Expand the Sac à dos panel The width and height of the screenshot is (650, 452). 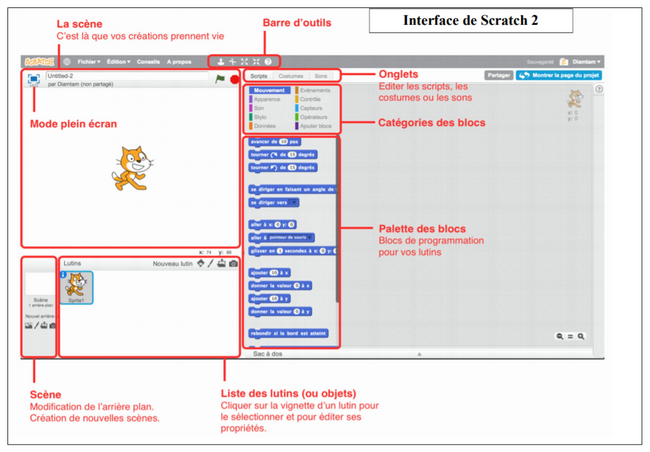point(419,354)
